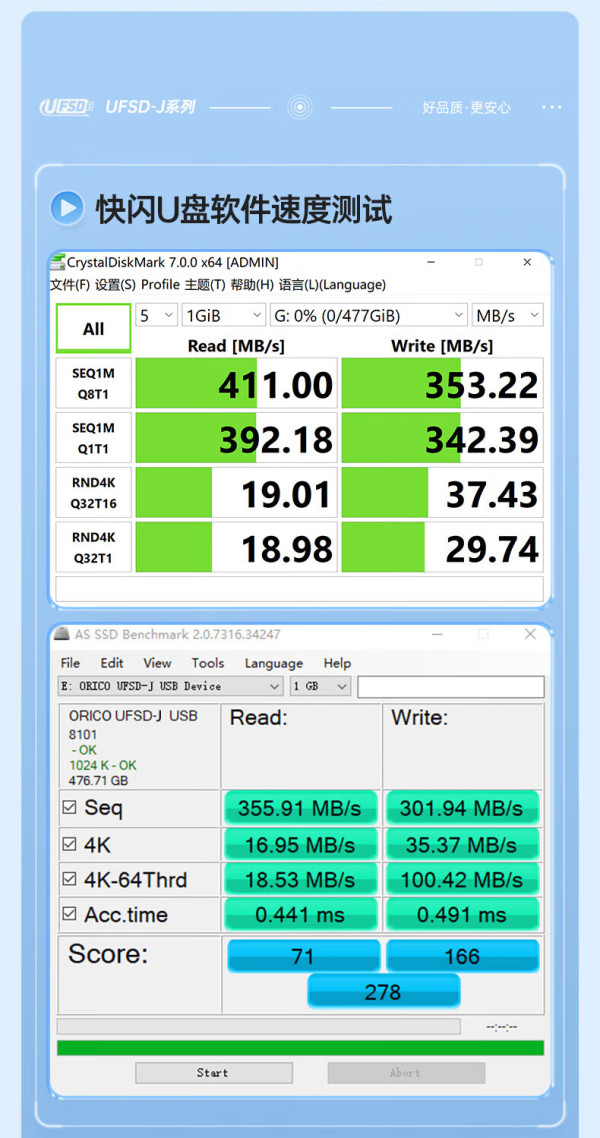Click the UFSD logo in the banner
Screen dimensions: 600x1138
coord(67,107)
